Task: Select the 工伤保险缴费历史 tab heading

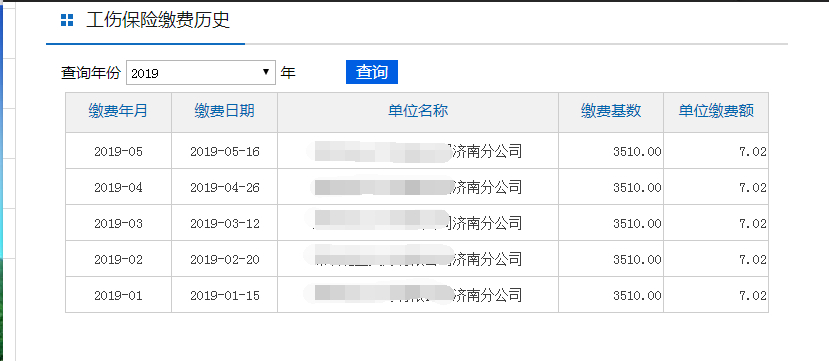Action: point(158,21)
